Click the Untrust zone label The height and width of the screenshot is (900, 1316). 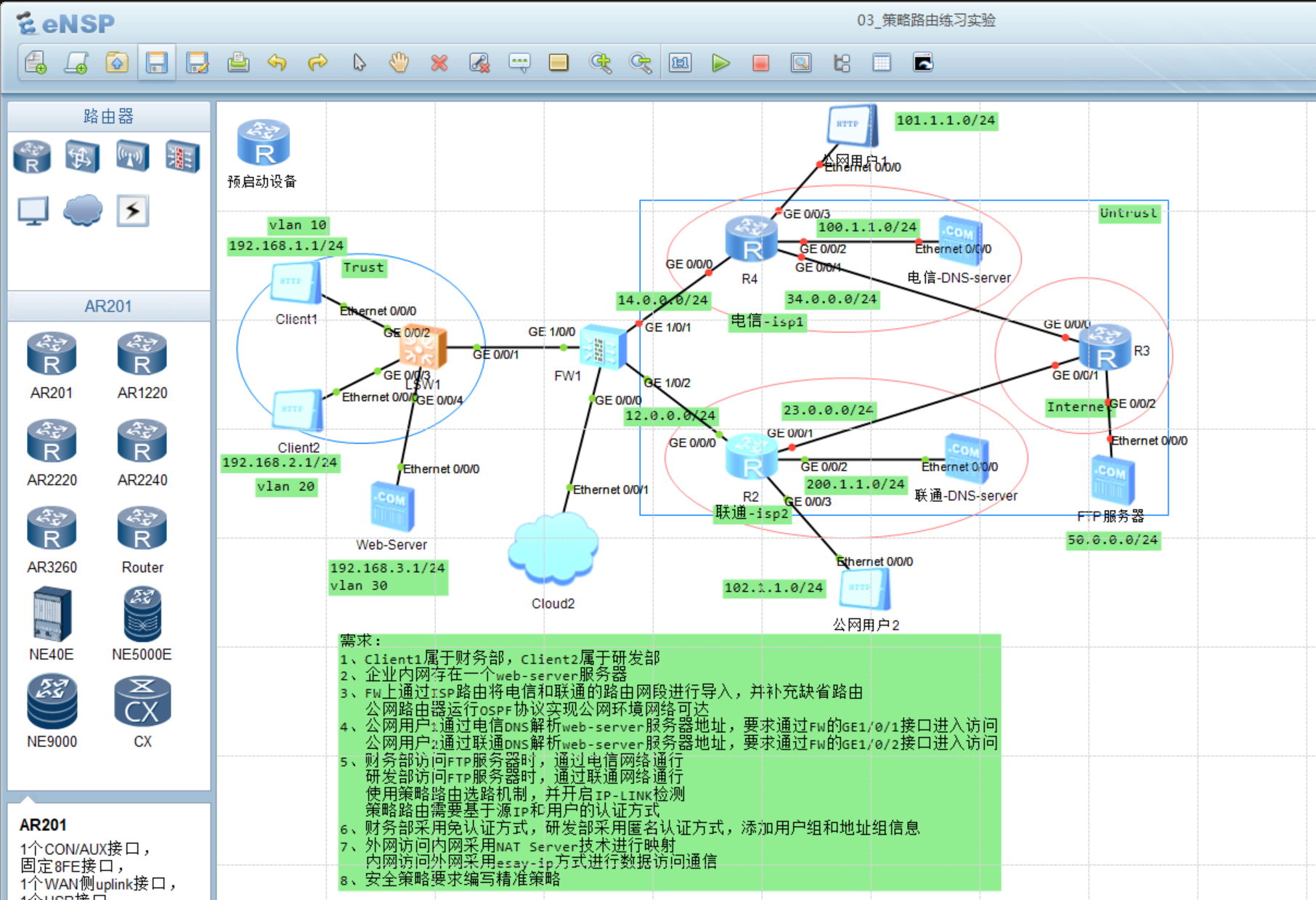(1129, 214)
